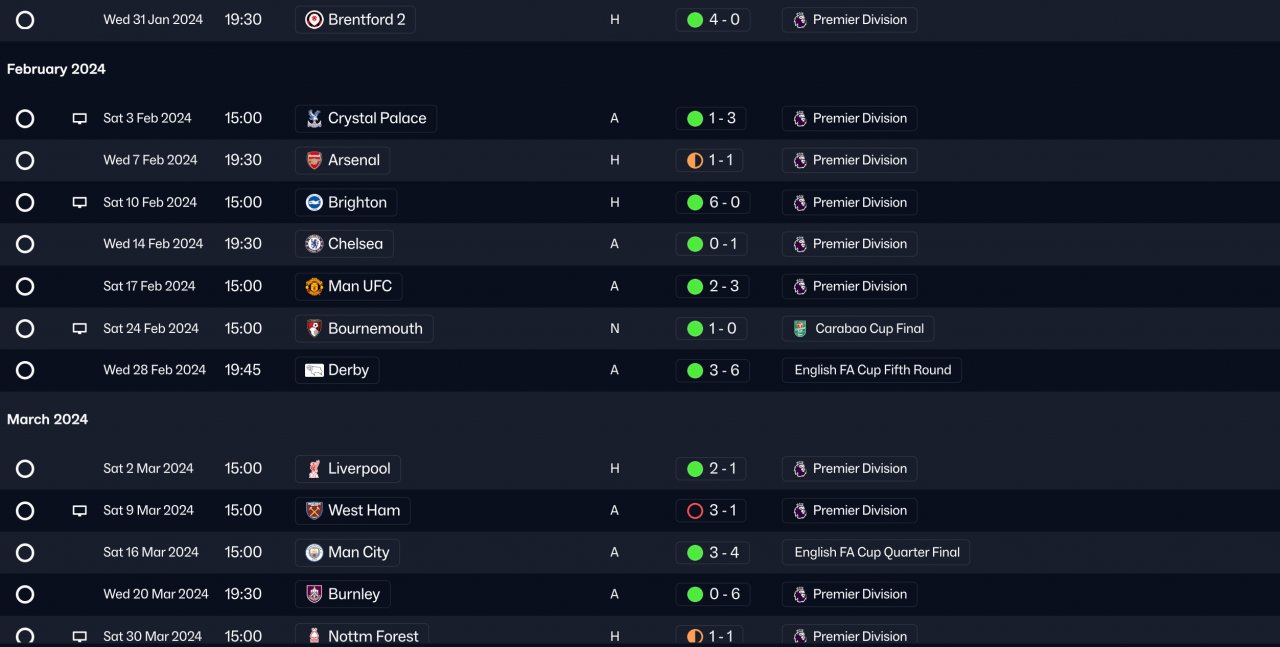The height and width of the screenshot is (647, 1280).
Task: Click the Premier Division logo on the Liverpool row
Action: [800, 469]
